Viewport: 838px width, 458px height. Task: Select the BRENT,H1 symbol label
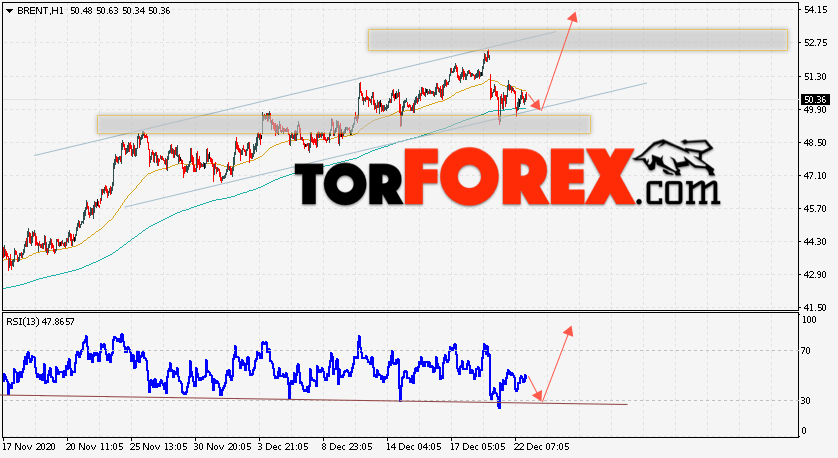click(x=40, y=11)
